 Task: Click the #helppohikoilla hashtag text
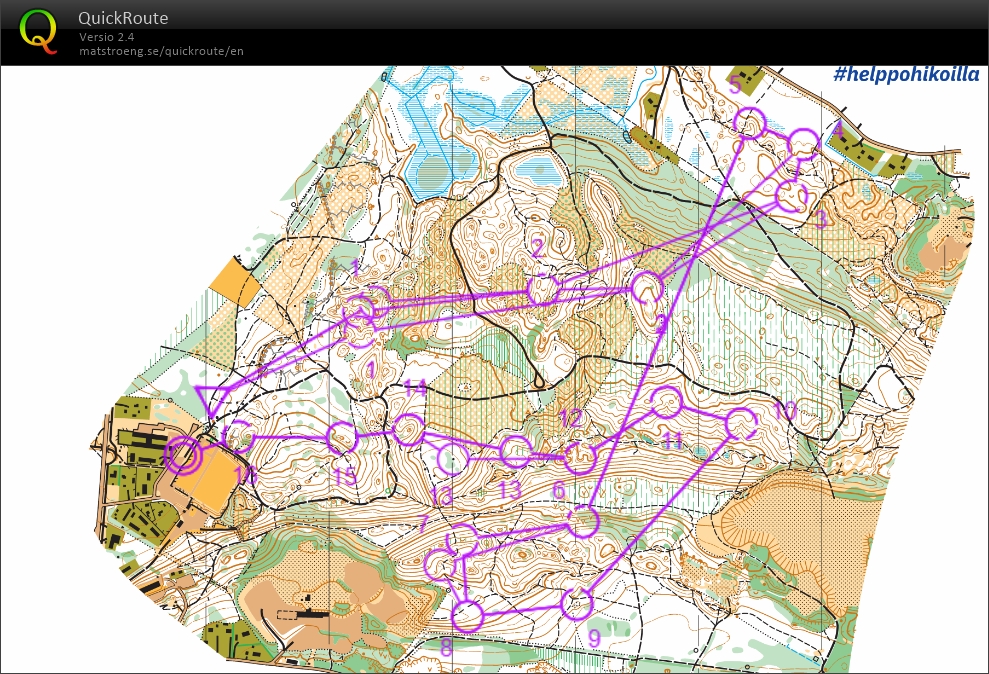[906, 74]
